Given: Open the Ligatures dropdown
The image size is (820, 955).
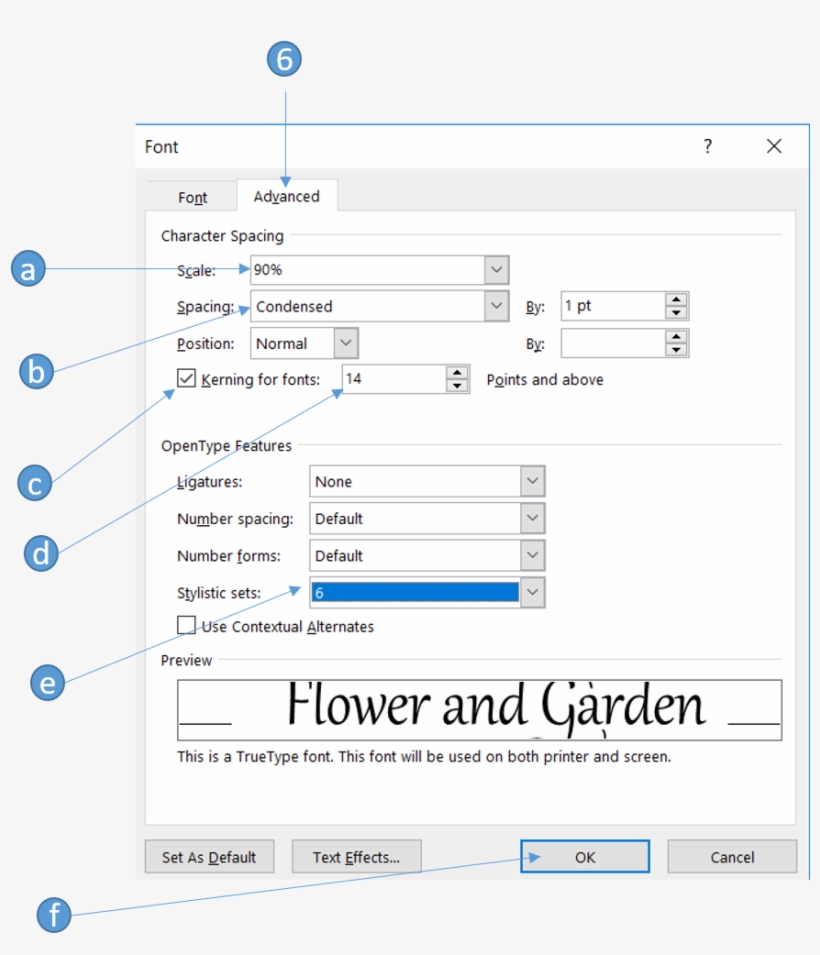Looking at the screenshot, I should click(532, 481).
